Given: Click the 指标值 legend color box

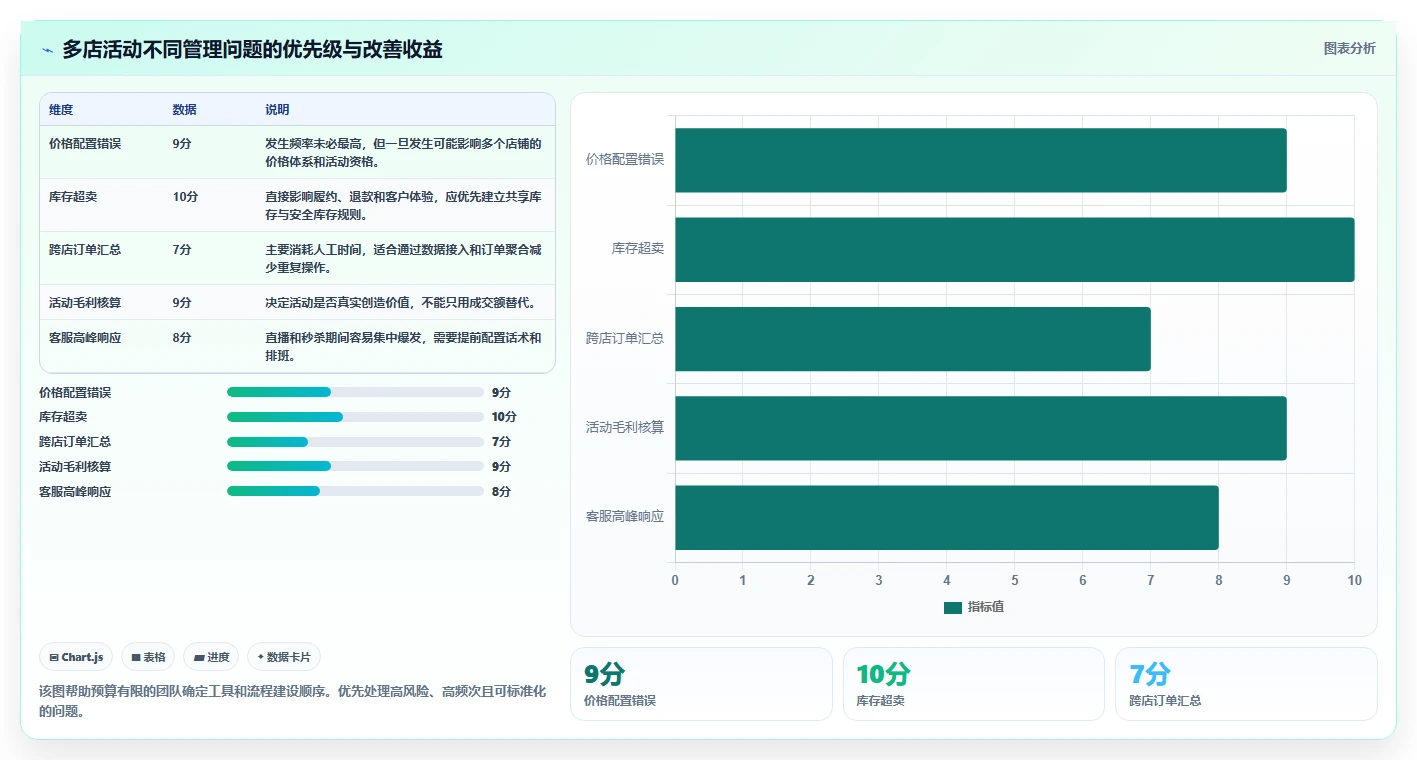Looking at the screenshot, I should (953, 607).
